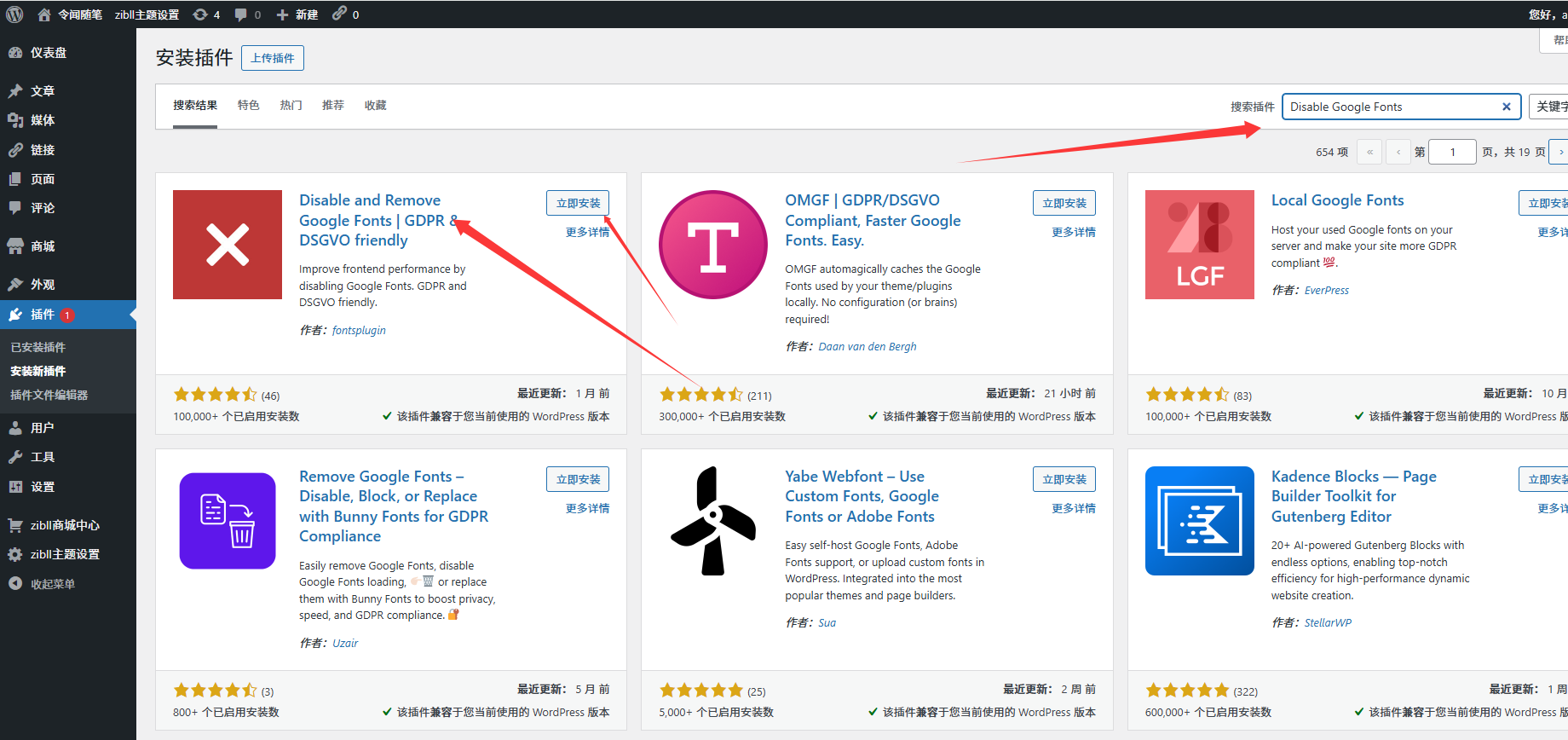1568x740 pixels.
Task: Install Remove Google Fonts Bunny Fonts plugin
Action: pyautogui.click(x=578, y=479)
